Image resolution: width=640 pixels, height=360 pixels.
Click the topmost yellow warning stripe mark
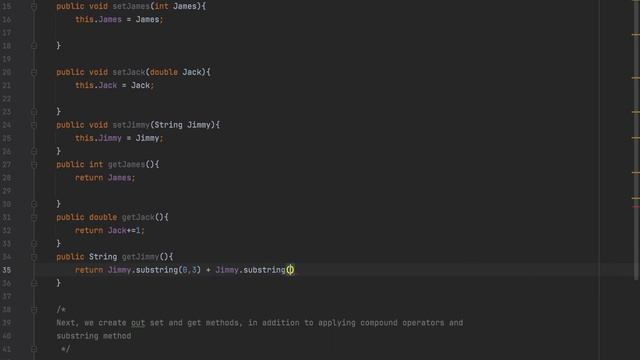pyautogui.click(x=636, y=35)
